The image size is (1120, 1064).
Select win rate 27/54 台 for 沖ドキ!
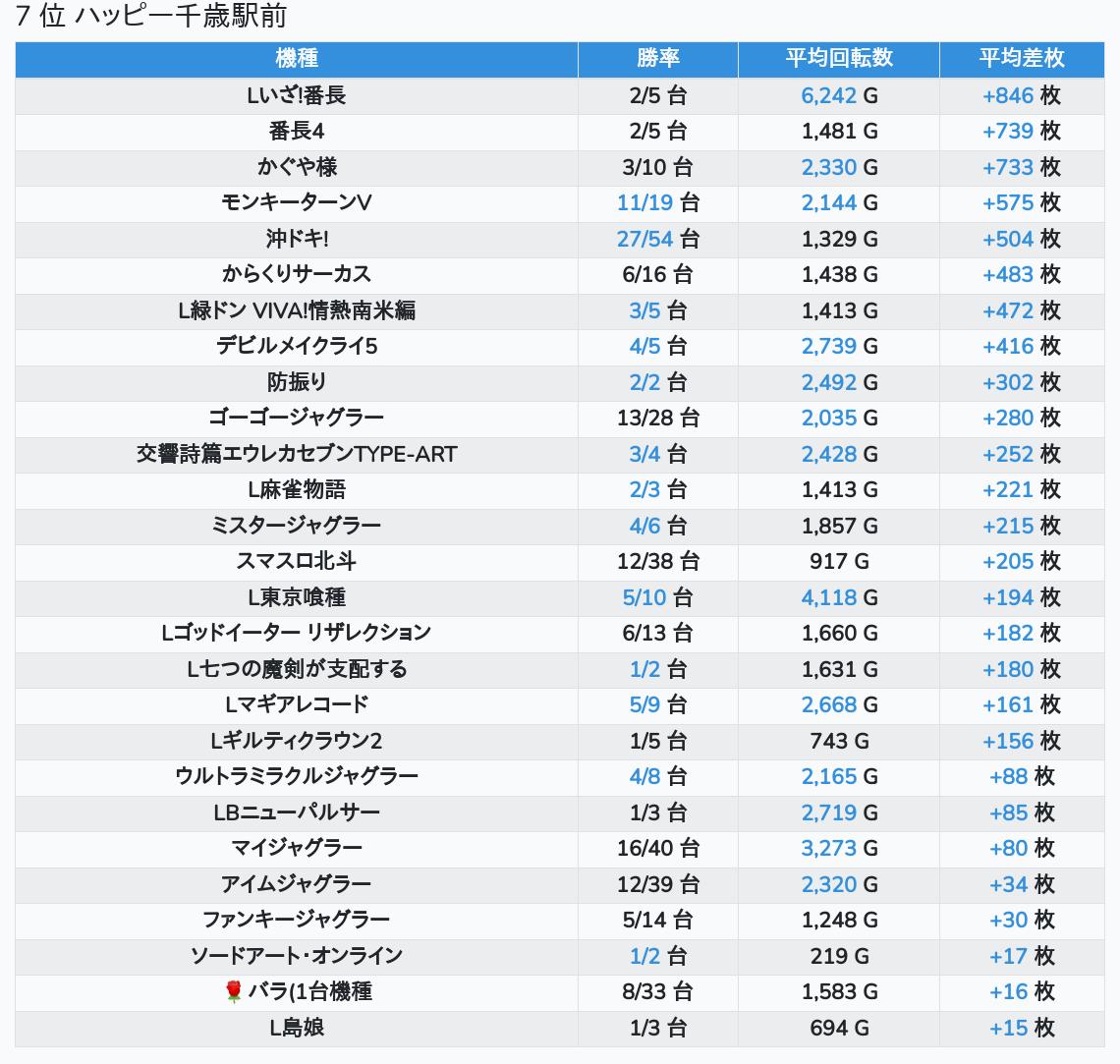click(658, 239)
